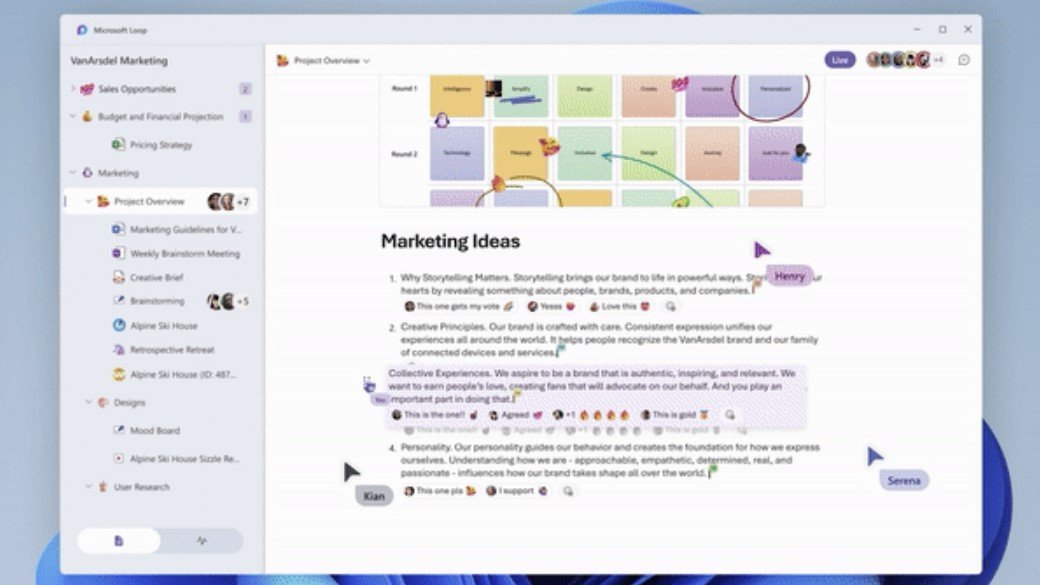The image size is (1040, 585).
Task: Click the page icon beside the header Project Overview title
Action: tap(283, 60)
